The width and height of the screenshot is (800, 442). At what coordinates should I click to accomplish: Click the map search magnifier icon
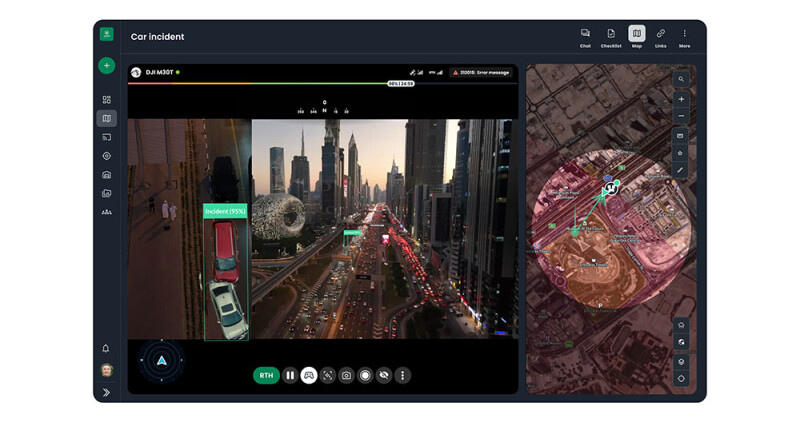coord(681,79)
